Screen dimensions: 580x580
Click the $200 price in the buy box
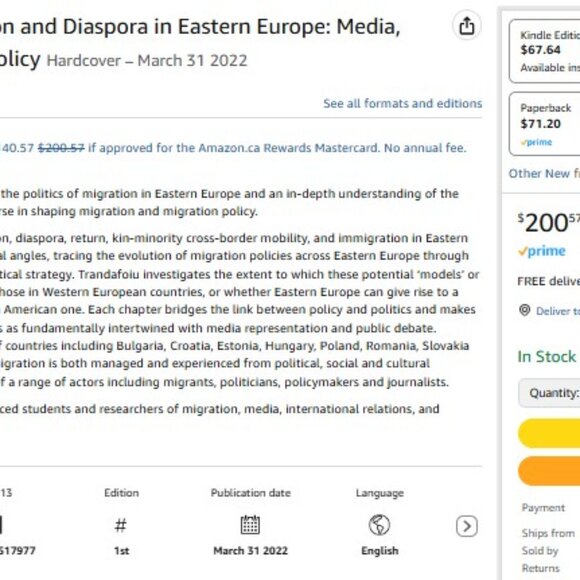click(x=549, y=223)
